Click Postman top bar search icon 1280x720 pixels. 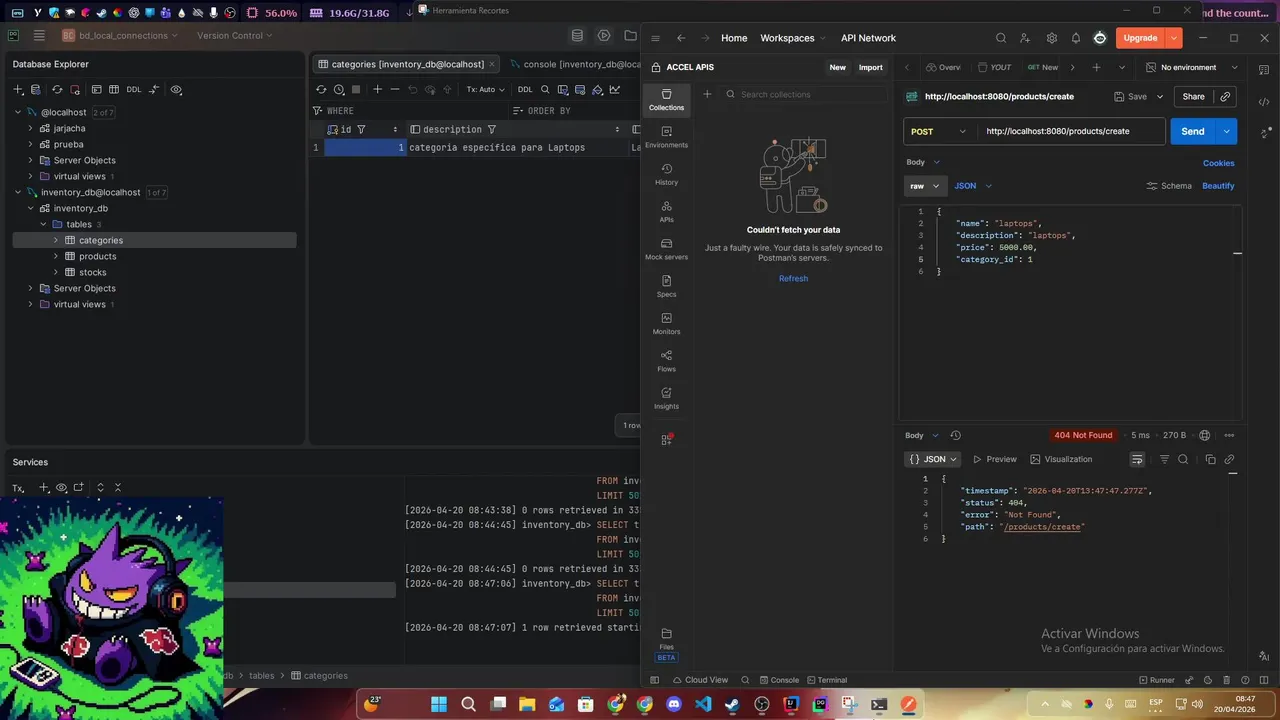(x=1001, y=38)
